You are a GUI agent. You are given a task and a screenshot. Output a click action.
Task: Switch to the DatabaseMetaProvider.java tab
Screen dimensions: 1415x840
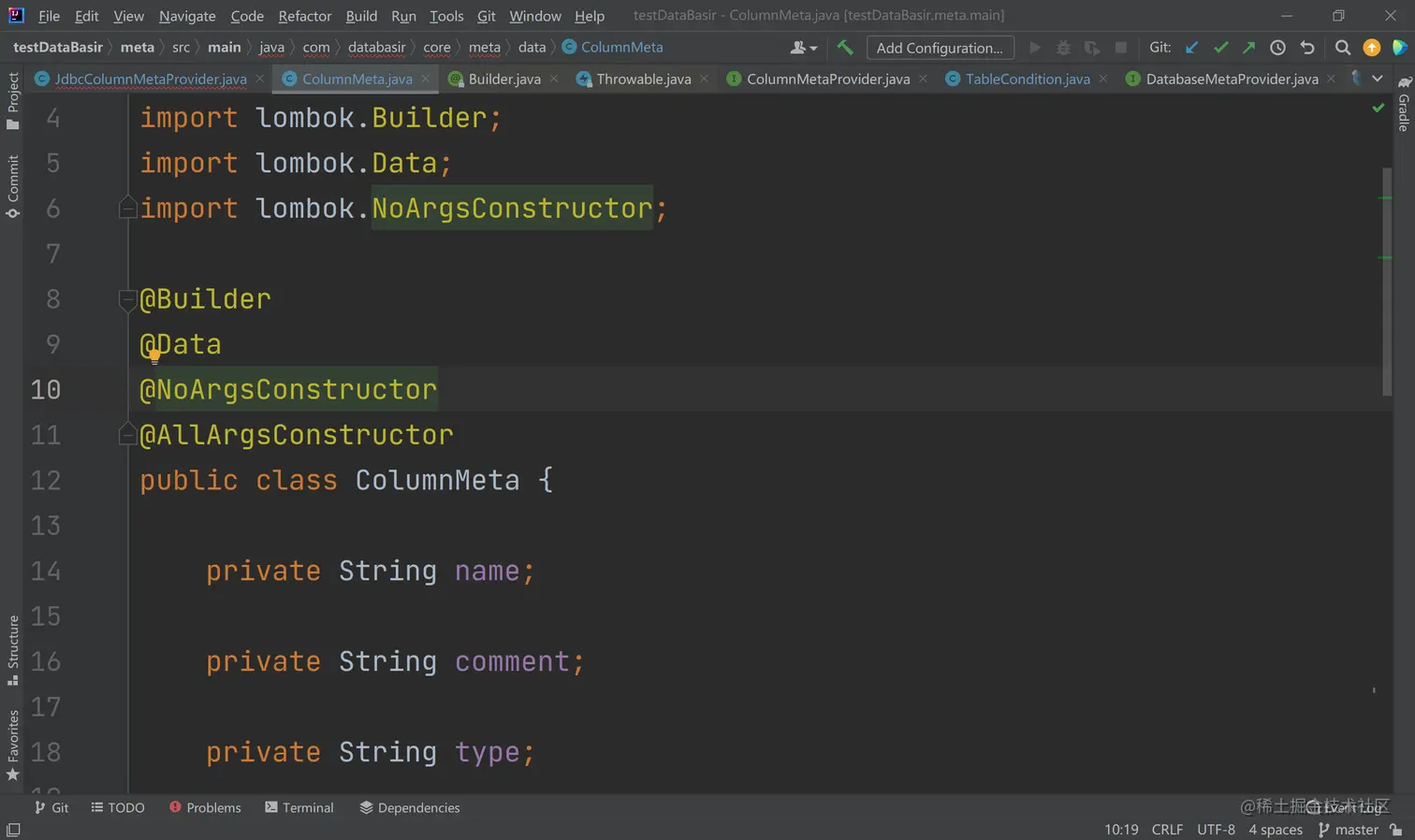click(x=1232, y=80)
